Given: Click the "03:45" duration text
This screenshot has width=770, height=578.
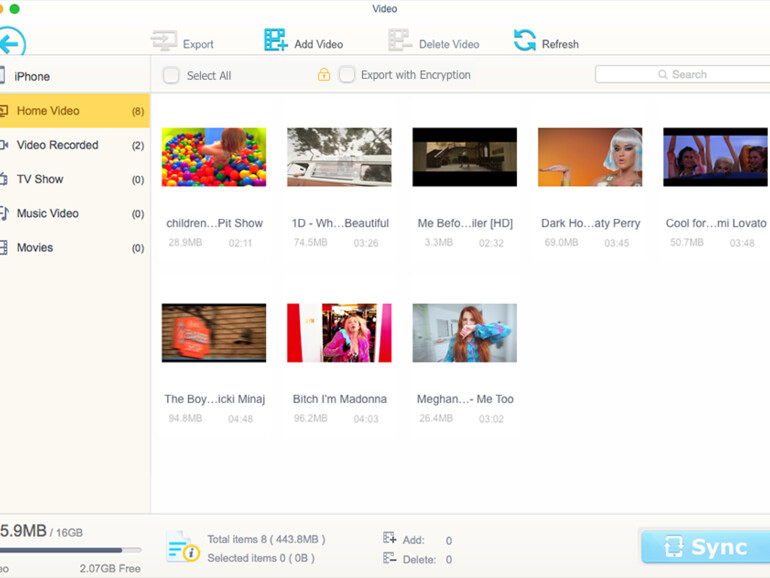Looking at the screenshot, I should [x=617, y=243].
